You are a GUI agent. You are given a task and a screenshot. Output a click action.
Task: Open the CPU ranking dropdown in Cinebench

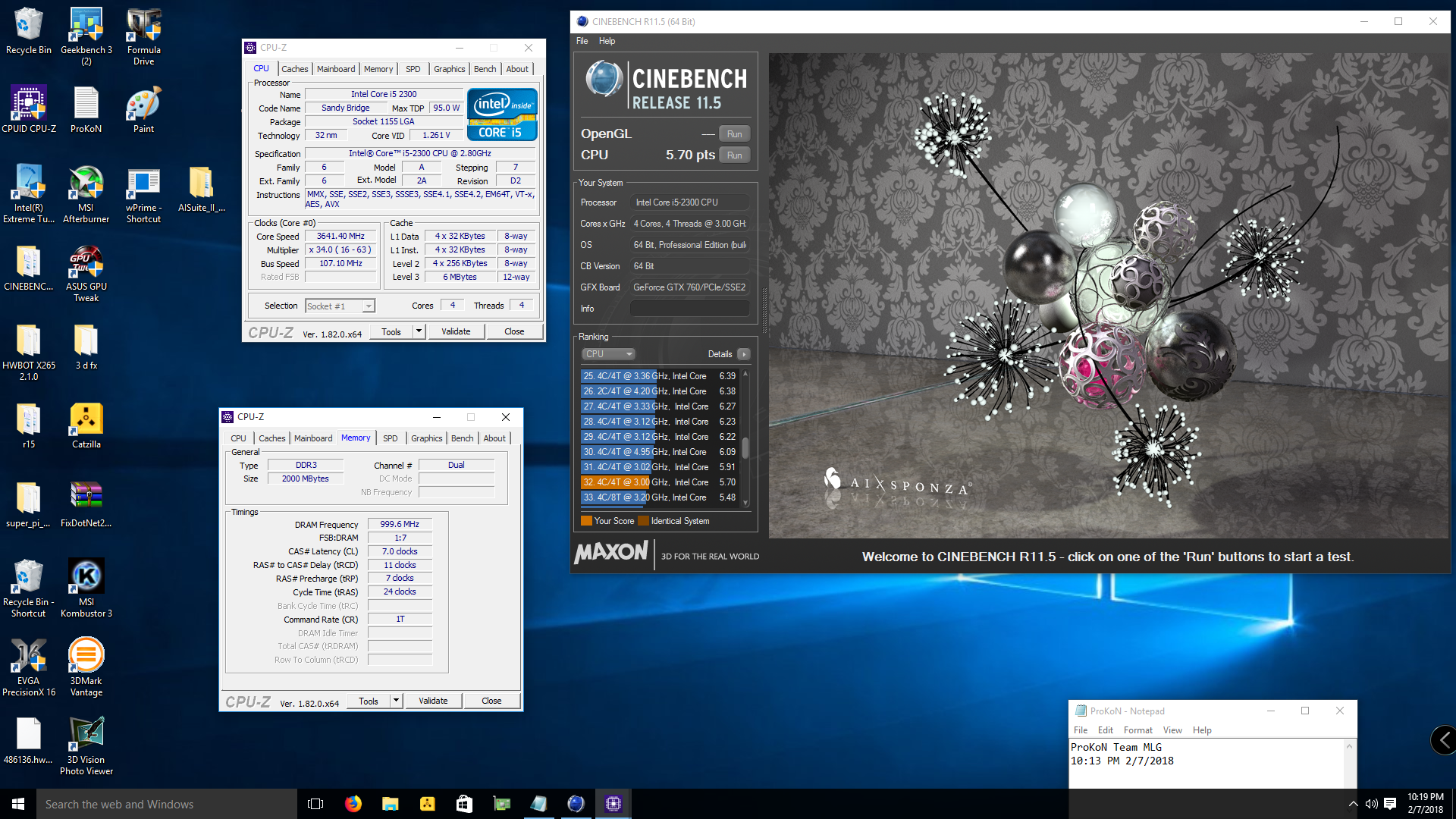click(608, 354)
